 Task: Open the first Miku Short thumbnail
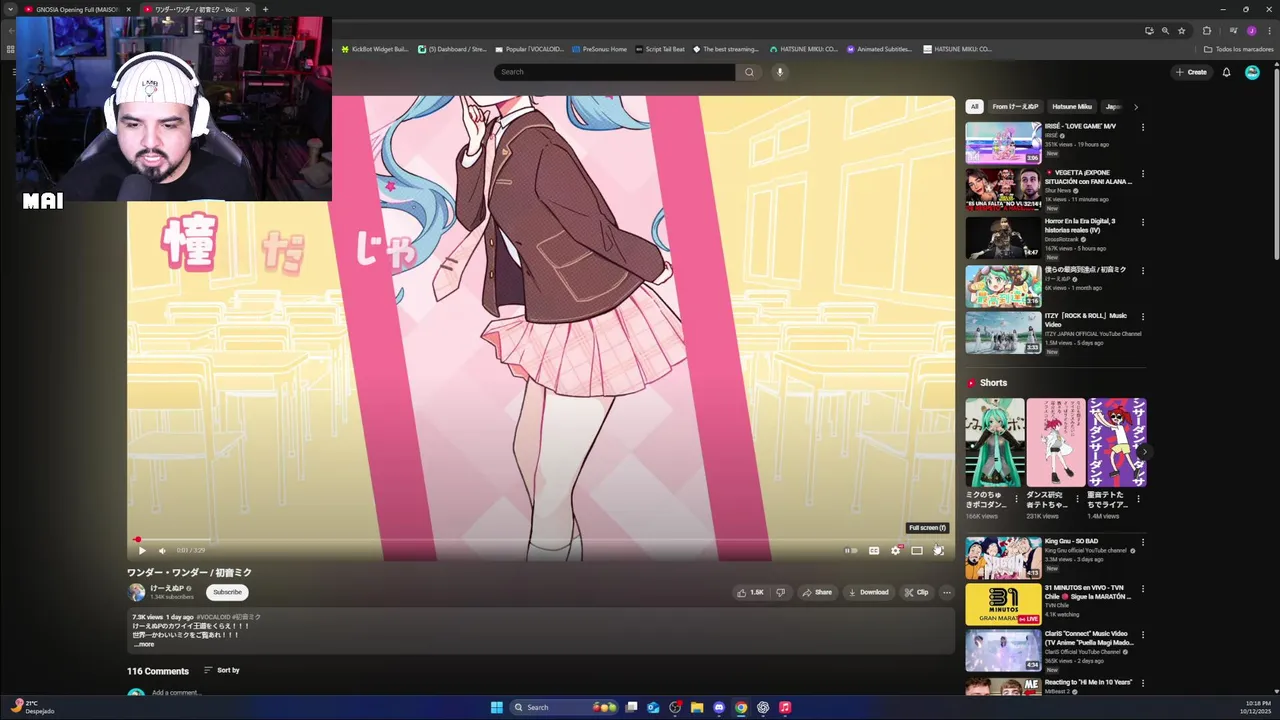point(994,442)
